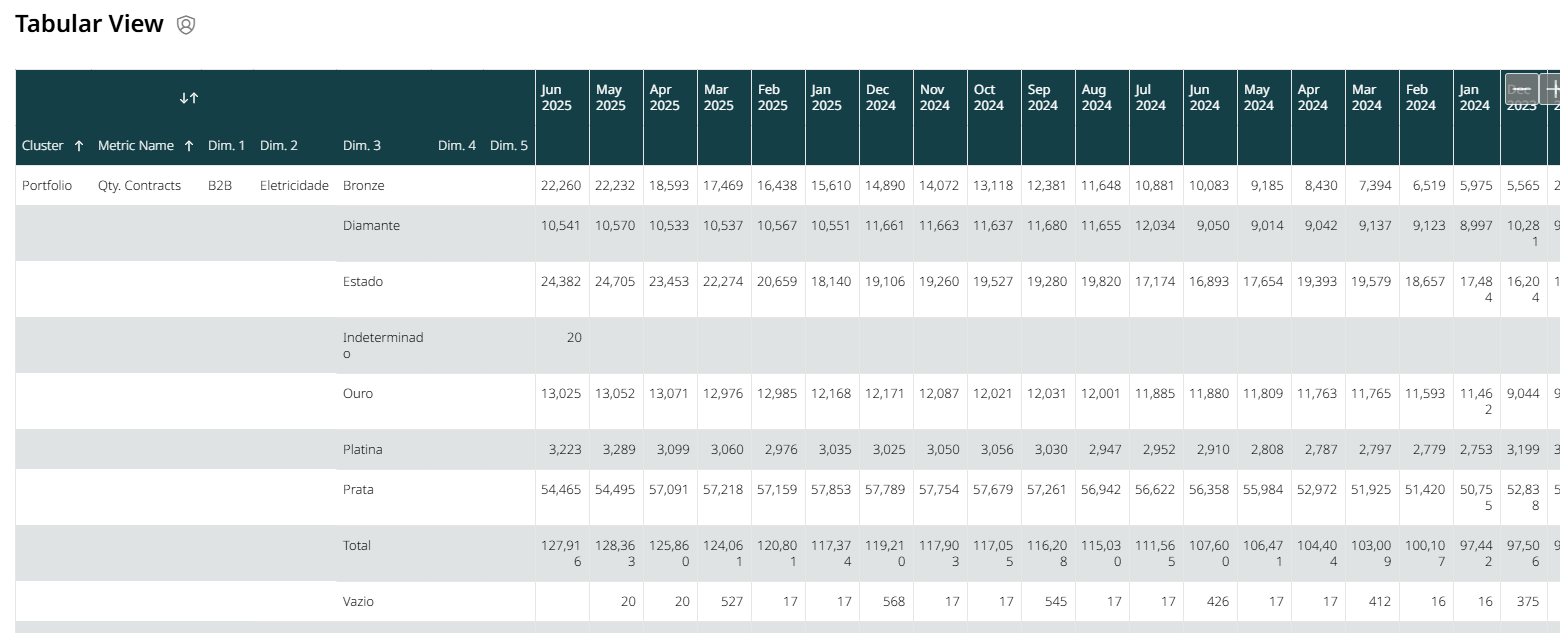Select the Vazio row label
Image resolution: width=1560 pixels, height=633 pixels.
click(x=359, y=602)
